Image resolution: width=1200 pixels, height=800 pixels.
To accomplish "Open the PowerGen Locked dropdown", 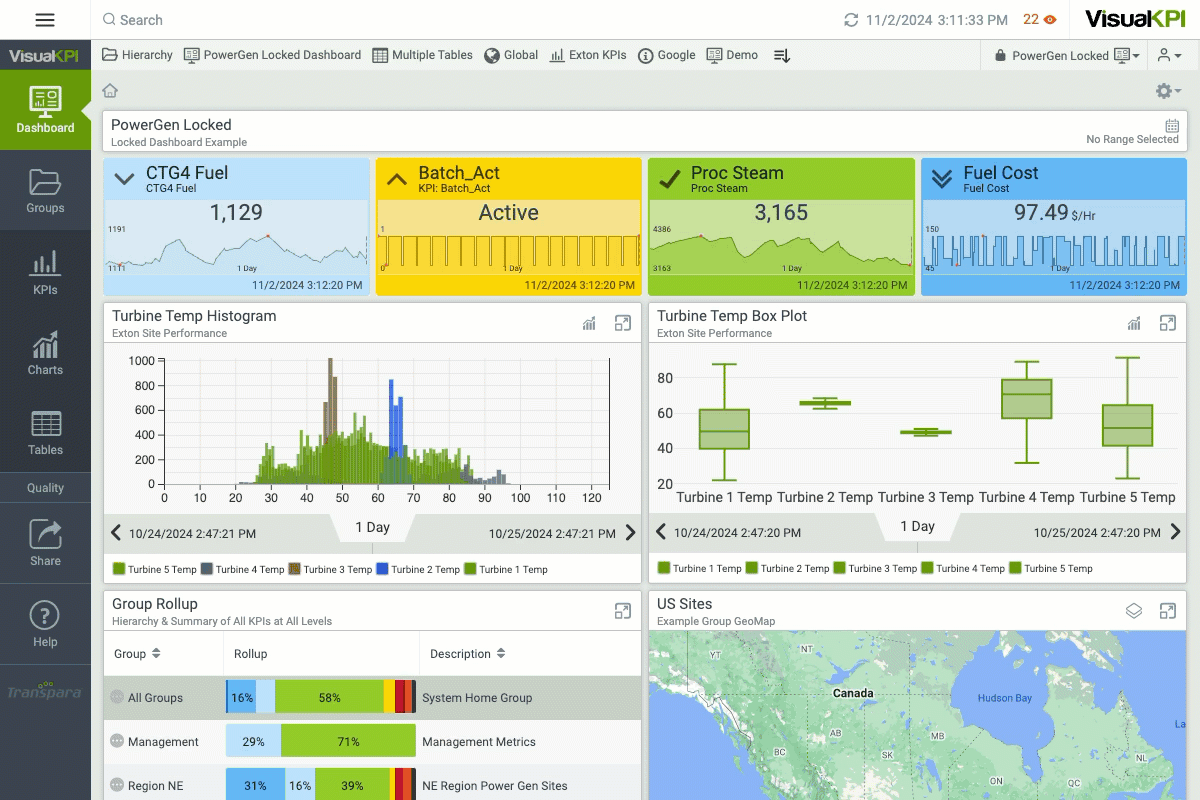I will click(1066, 56).
